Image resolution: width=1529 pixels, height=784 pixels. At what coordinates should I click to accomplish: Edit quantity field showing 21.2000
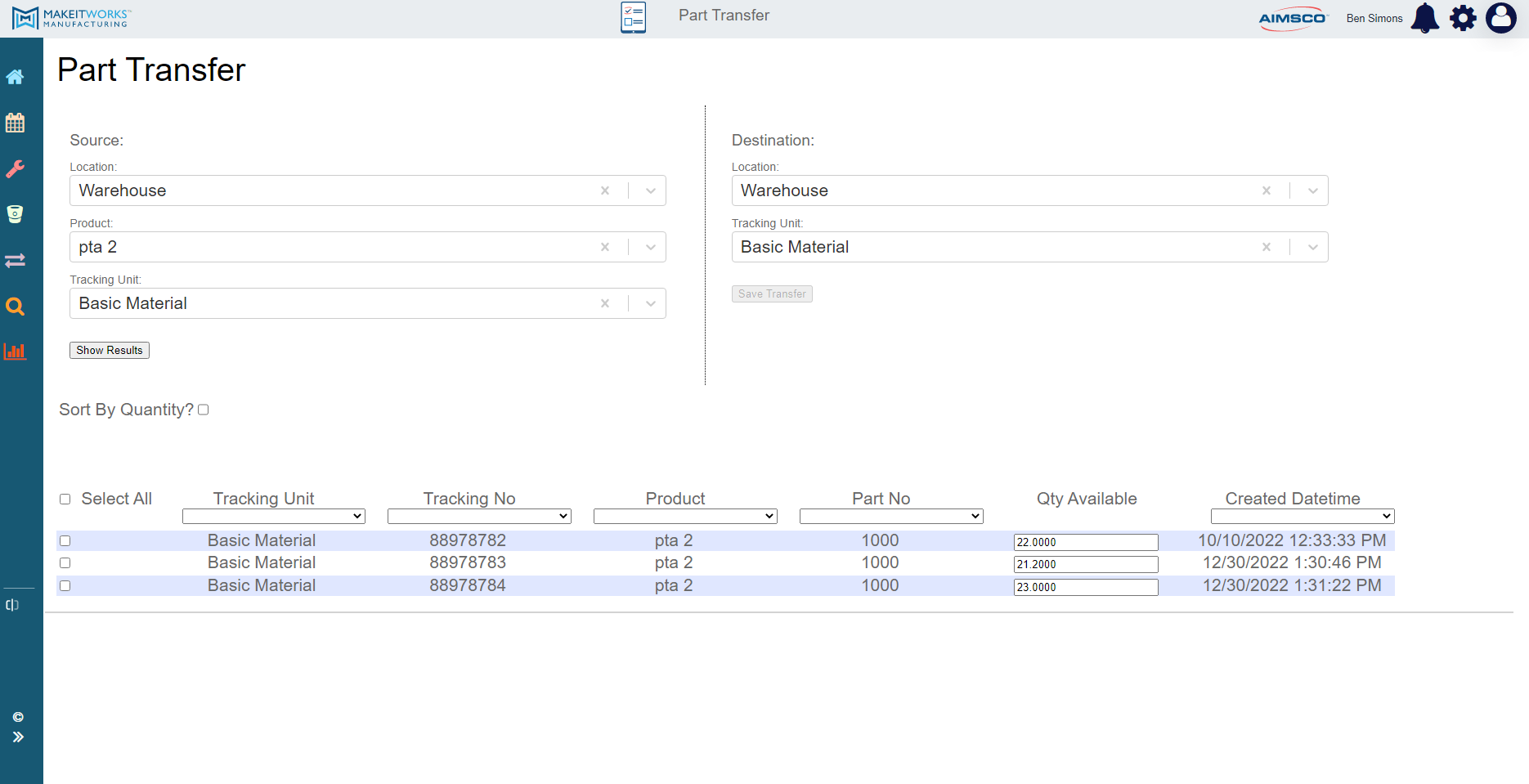pyautogui.click(x=1086, y=564)
